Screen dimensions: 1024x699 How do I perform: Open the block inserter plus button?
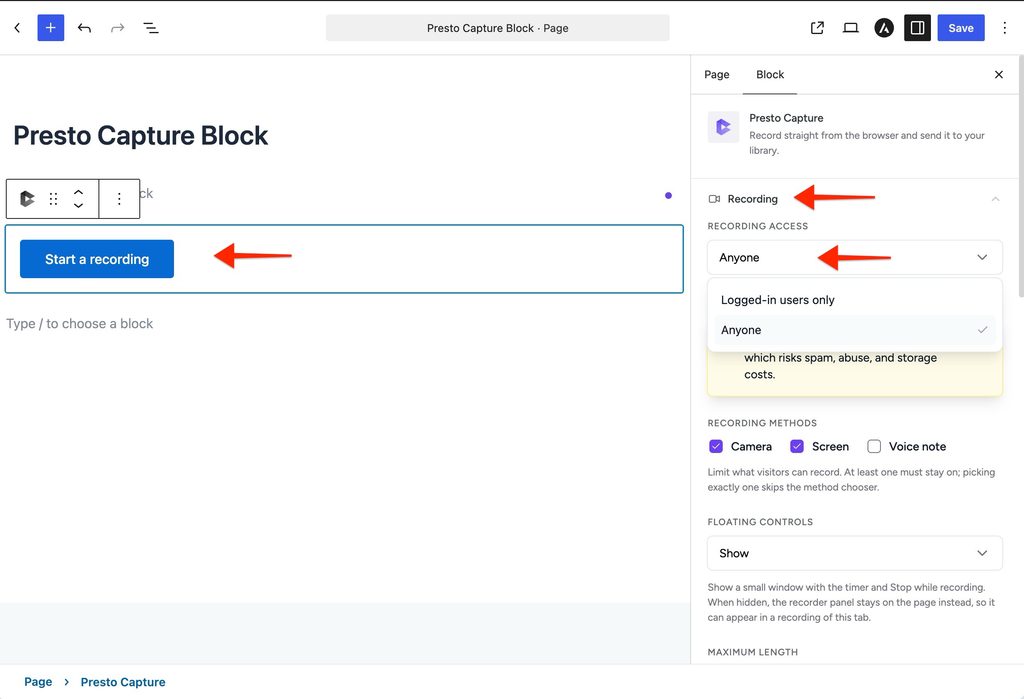coord(51,27)
